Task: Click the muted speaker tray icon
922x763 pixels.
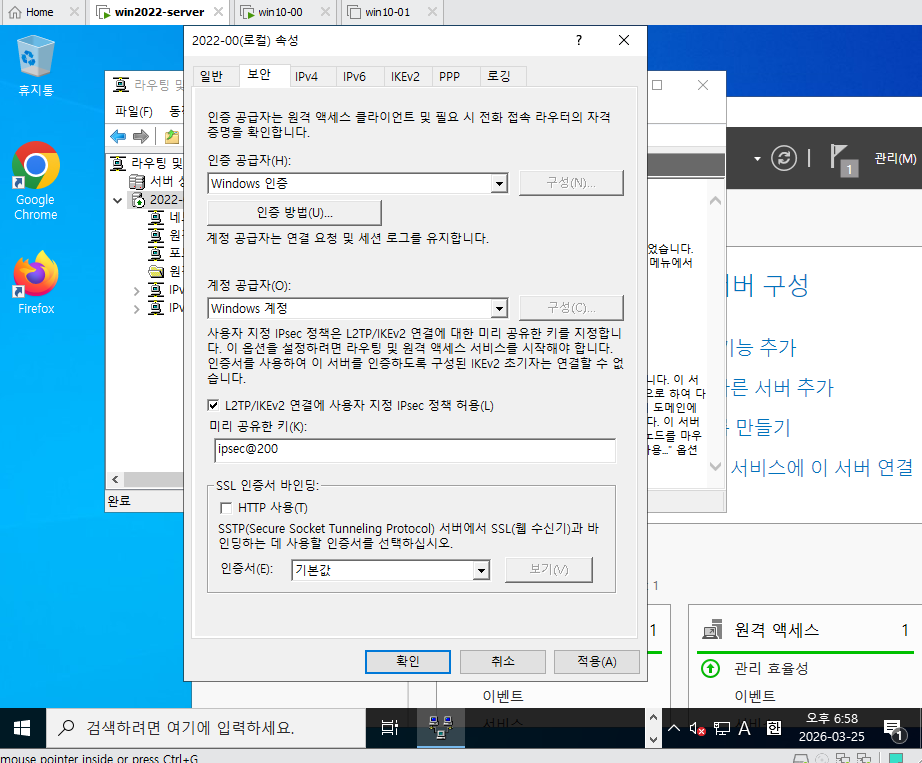Action: tap(697, 729)
